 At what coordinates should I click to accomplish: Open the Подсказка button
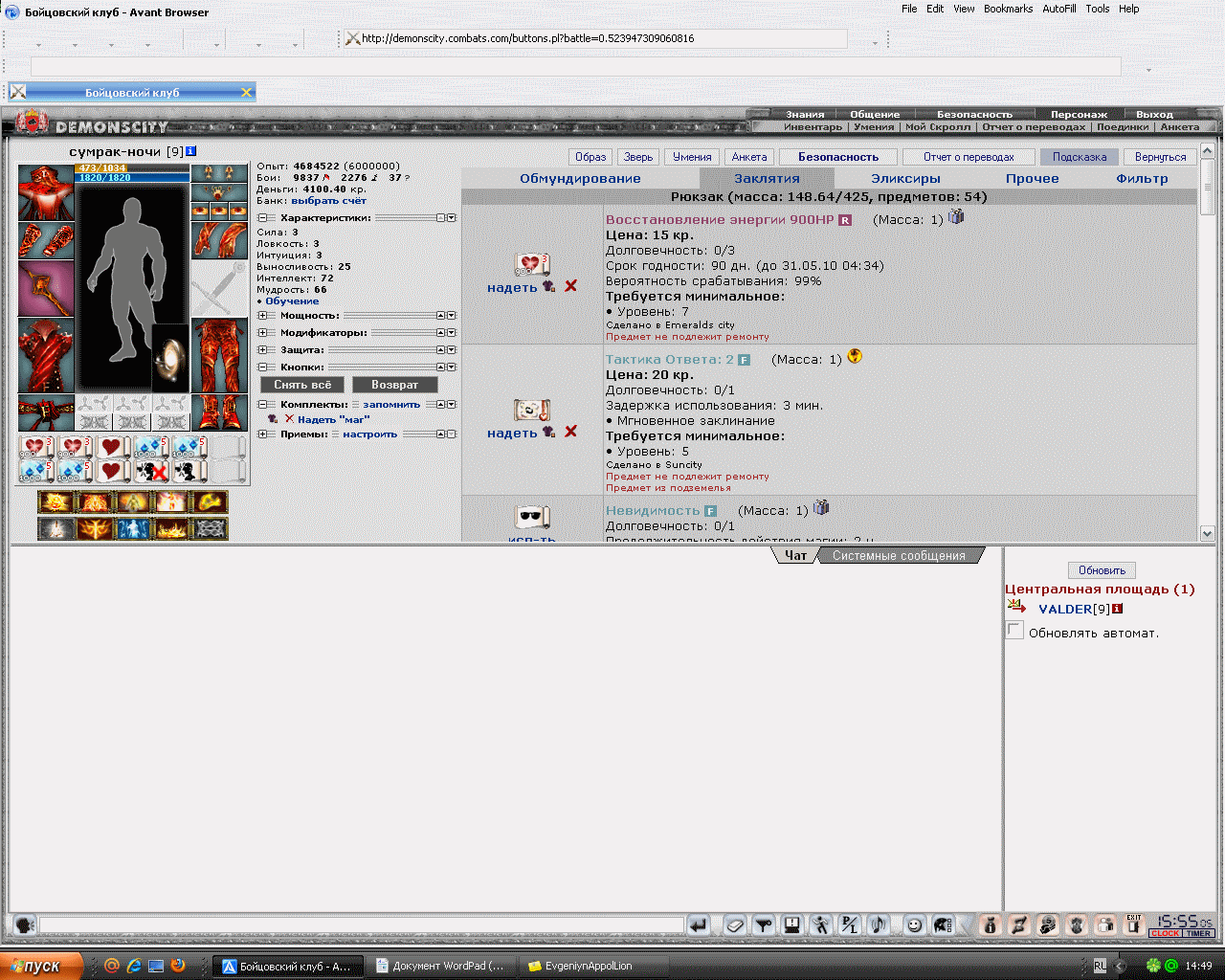(x=1080, y=157)
